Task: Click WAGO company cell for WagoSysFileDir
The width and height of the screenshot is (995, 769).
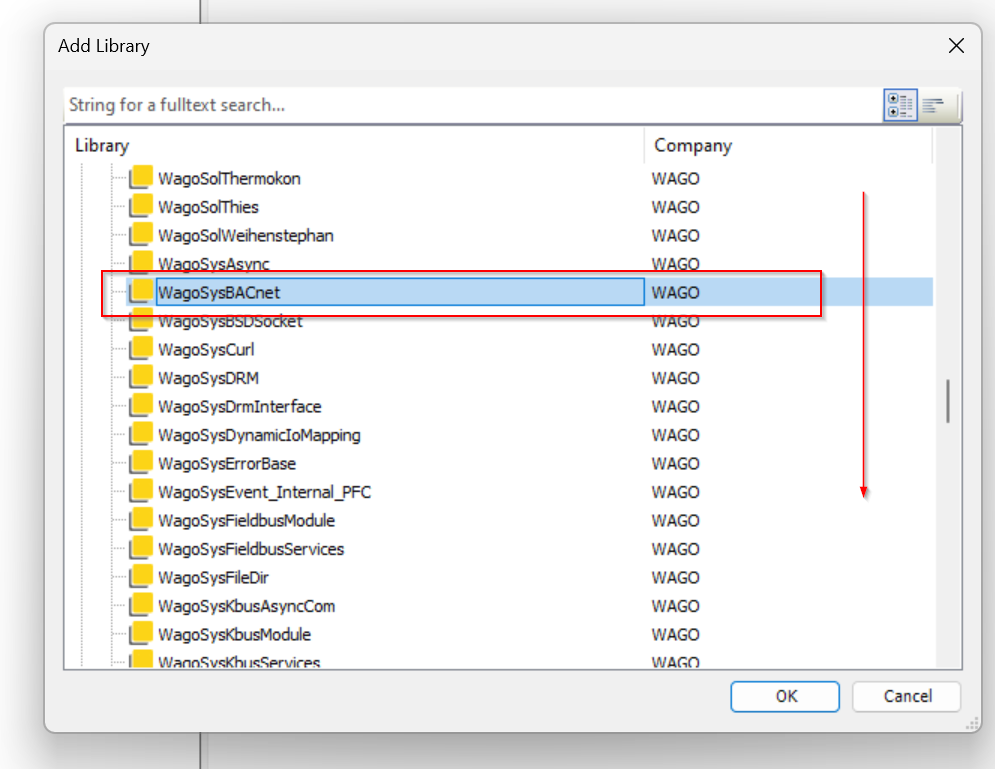Action: coord(675,578)
